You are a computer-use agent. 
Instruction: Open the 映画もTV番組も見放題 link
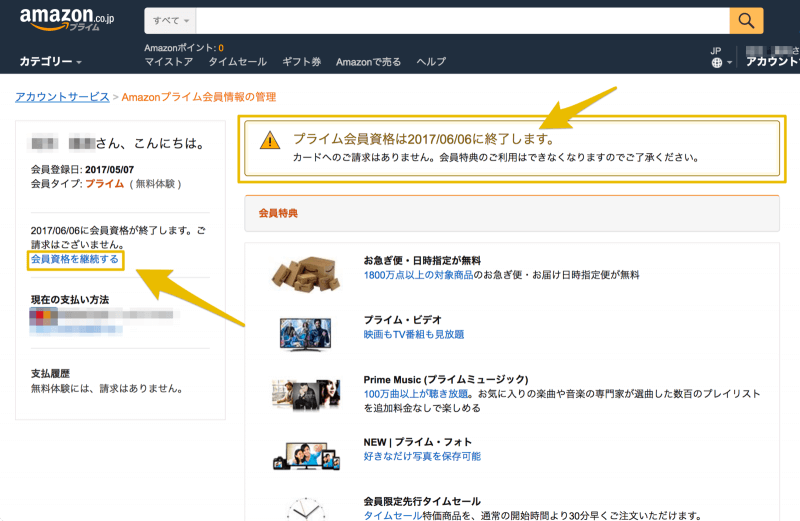click(x=414, y=334)
